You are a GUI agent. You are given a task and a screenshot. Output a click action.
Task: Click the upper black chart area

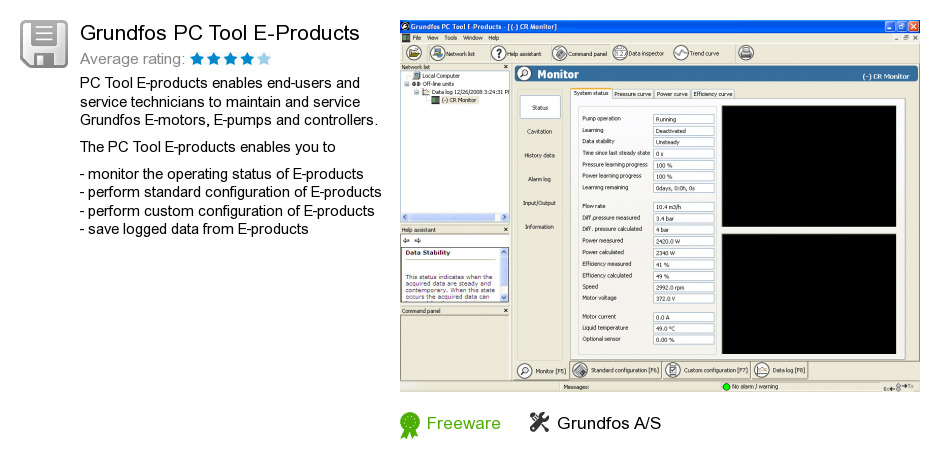click(x=809, y=166)
